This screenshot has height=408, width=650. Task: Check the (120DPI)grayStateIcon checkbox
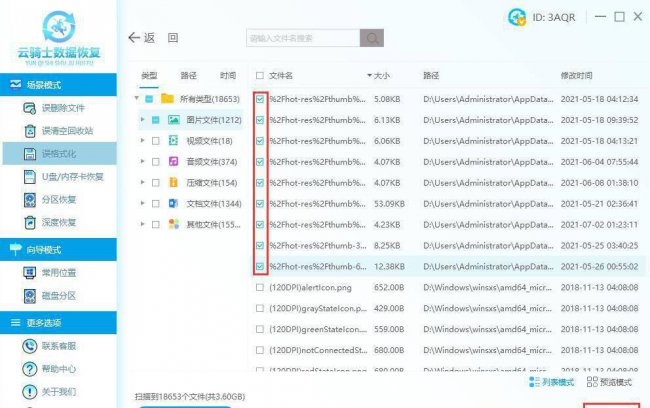point(260,308)
